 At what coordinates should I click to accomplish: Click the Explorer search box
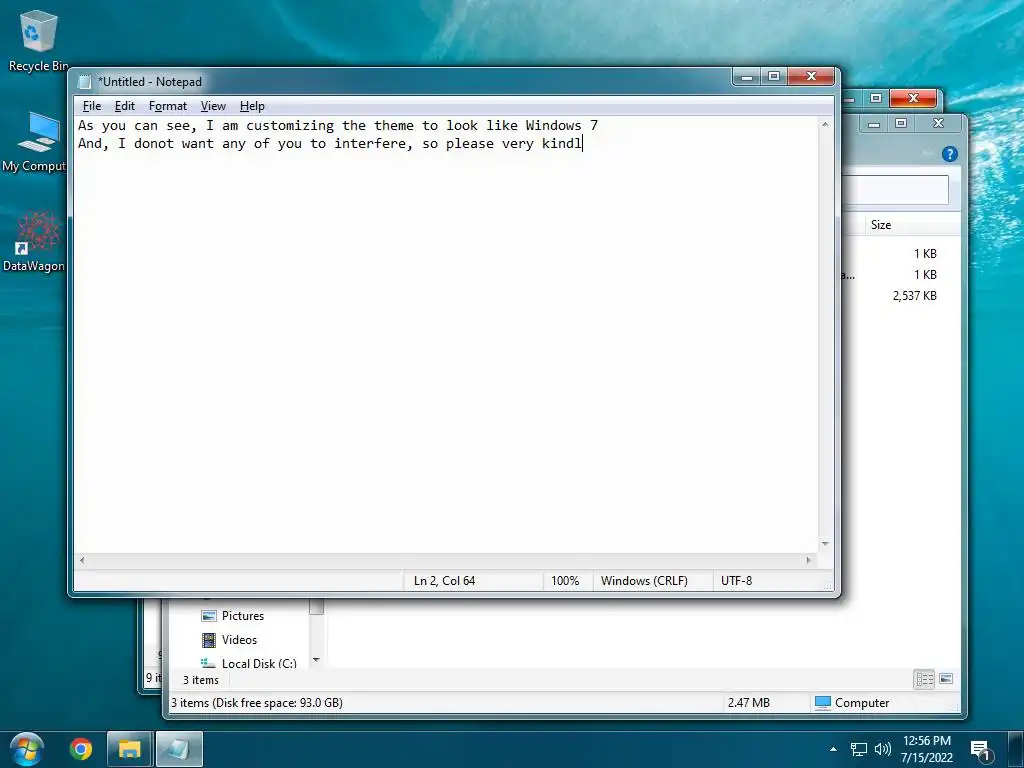(895, 190)
